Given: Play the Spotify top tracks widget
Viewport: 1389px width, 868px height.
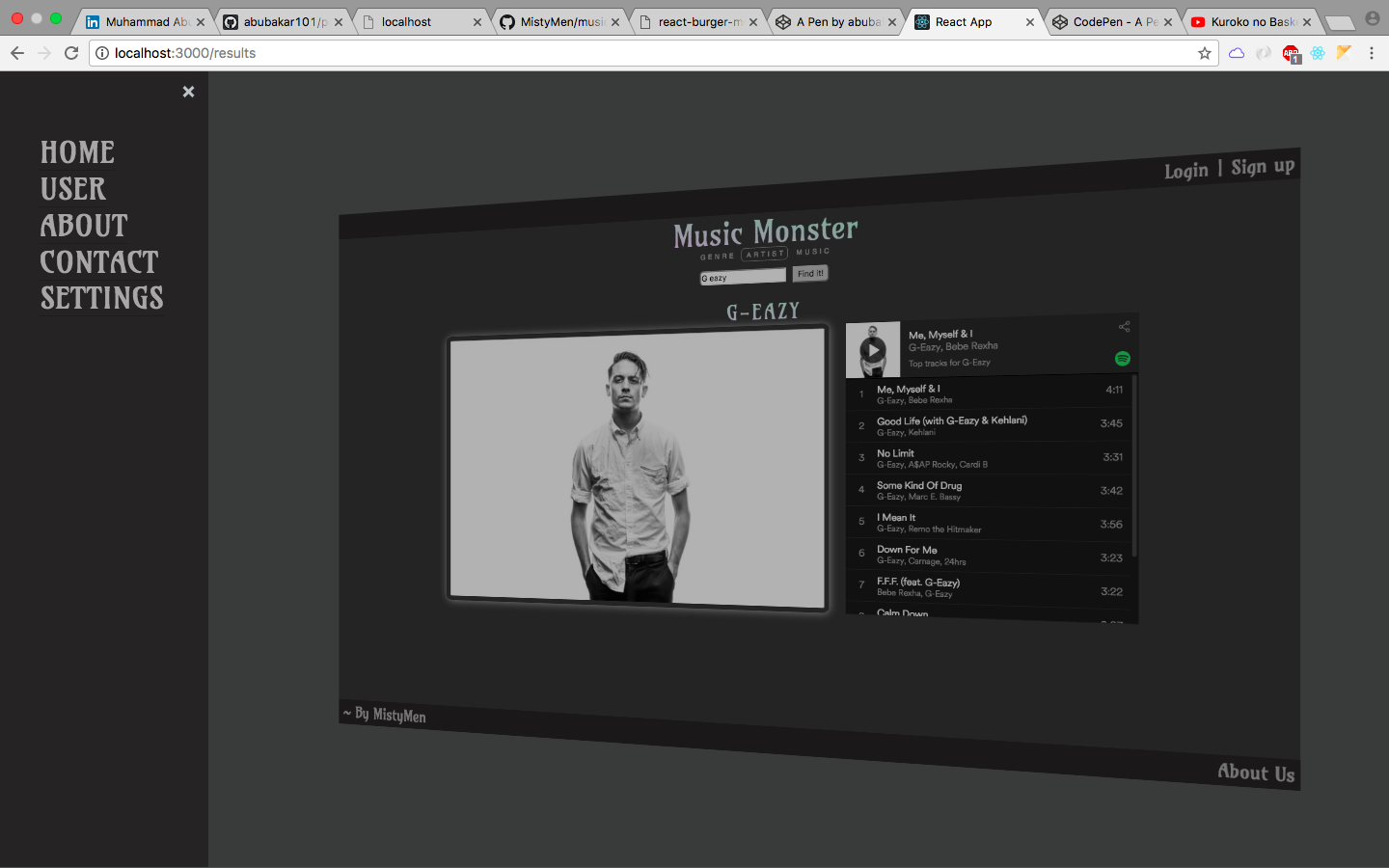Looking at the screenshot, I should click(873, 350).
